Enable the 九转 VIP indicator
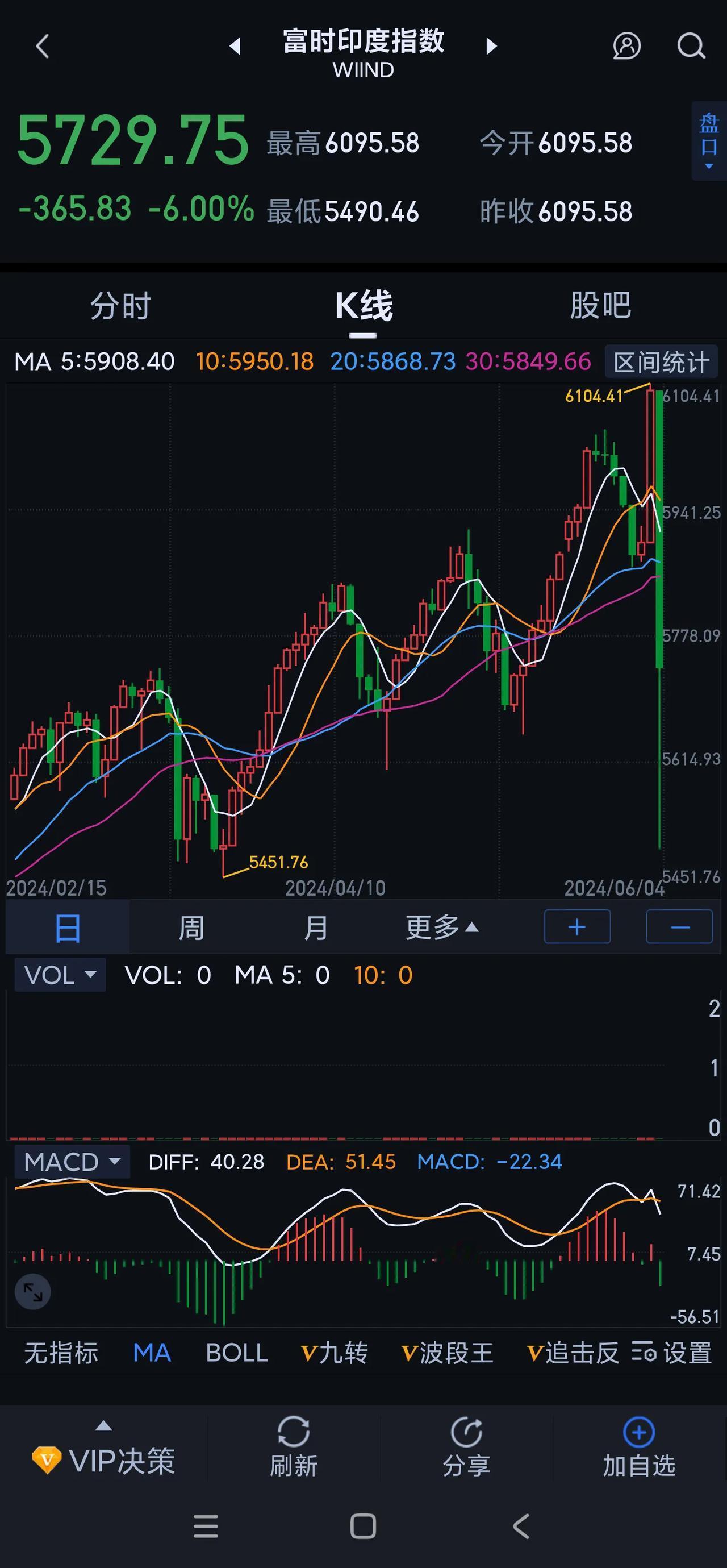The width and height of the screenshot is (727, 1568). [x=334, y=1353]
